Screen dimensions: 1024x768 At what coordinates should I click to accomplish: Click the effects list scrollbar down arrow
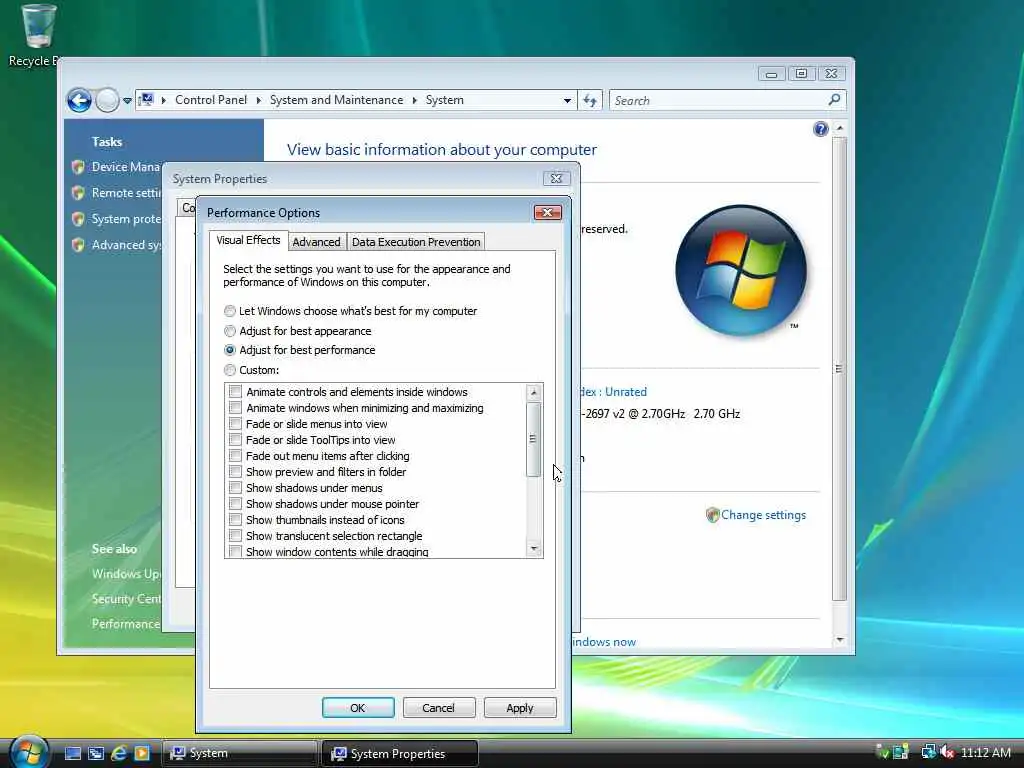(534, 549)
